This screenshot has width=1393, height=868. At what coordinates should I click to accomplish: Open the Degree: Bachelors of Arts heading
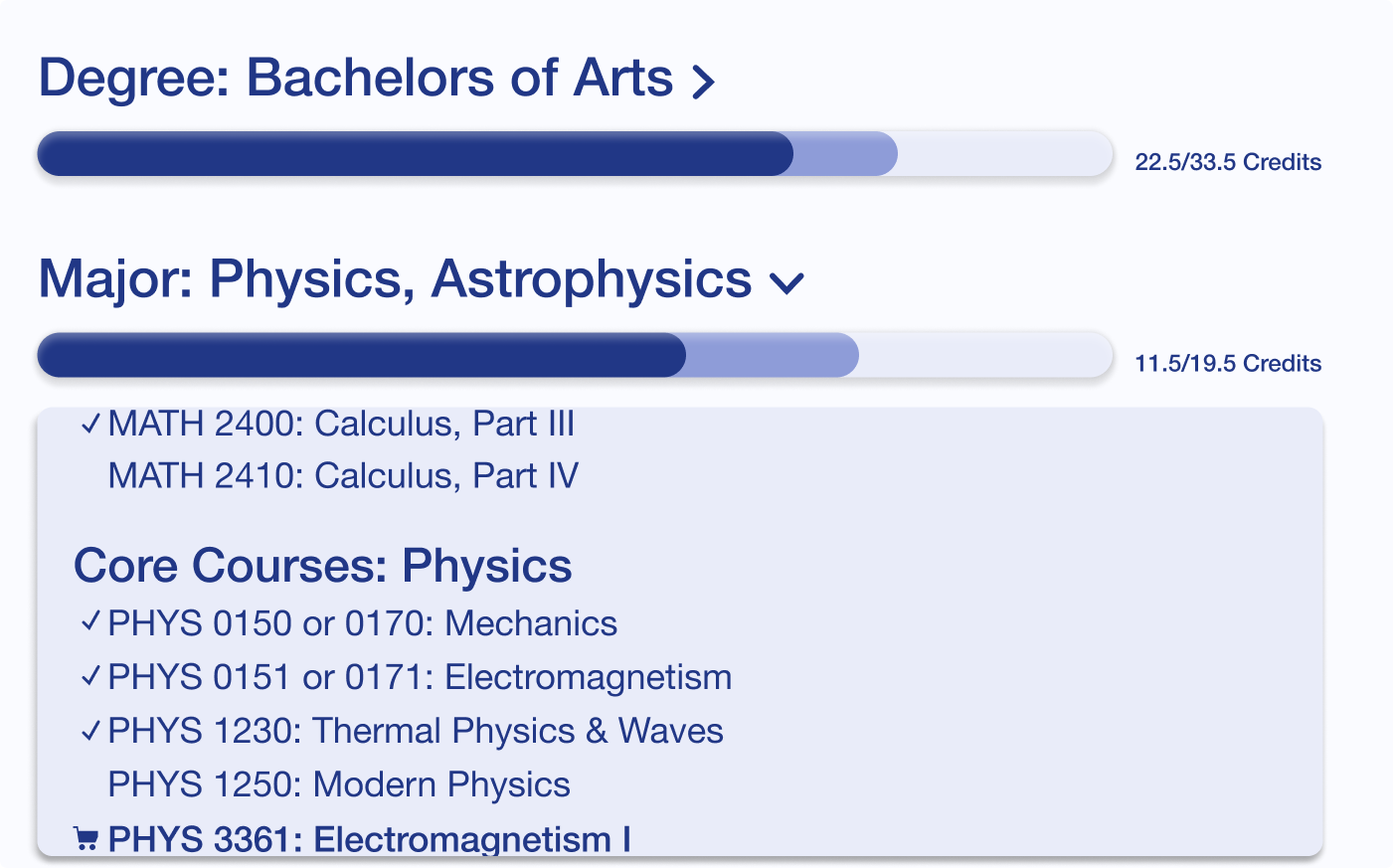point(356,79)
